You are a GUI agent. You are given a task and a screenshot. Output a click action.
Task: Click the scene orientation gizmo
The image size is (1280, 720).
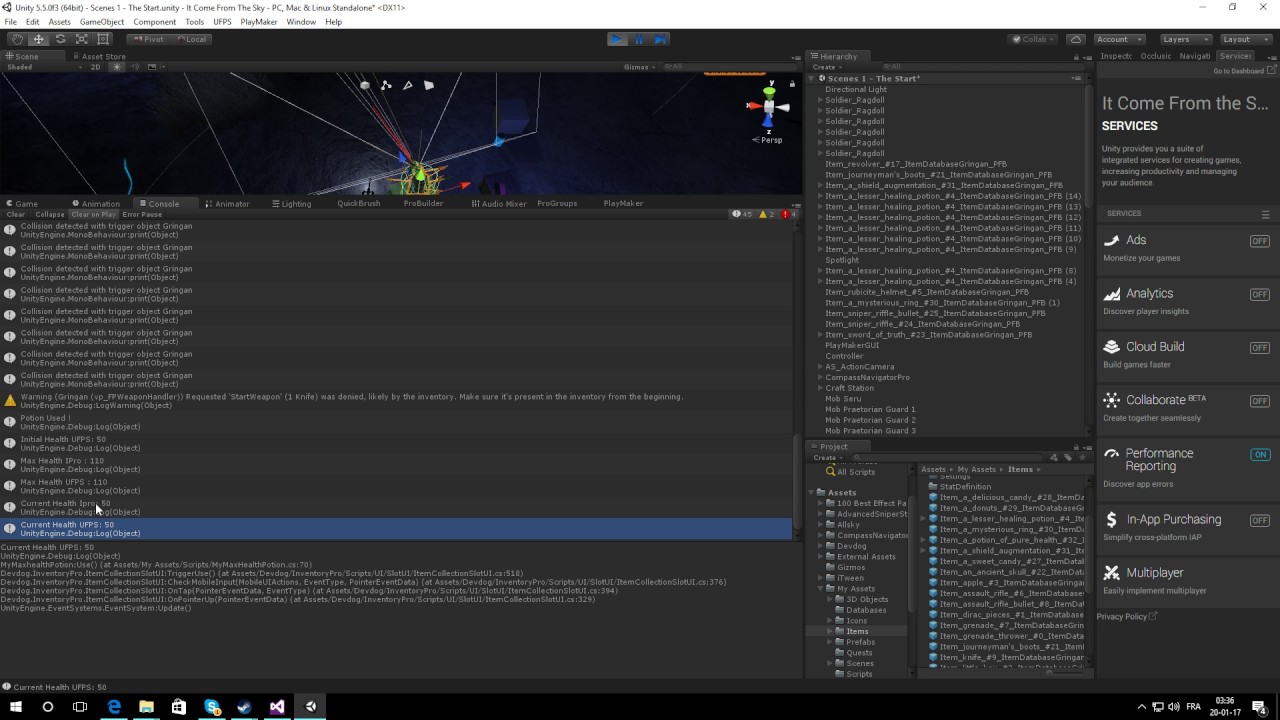coord(769,106)
